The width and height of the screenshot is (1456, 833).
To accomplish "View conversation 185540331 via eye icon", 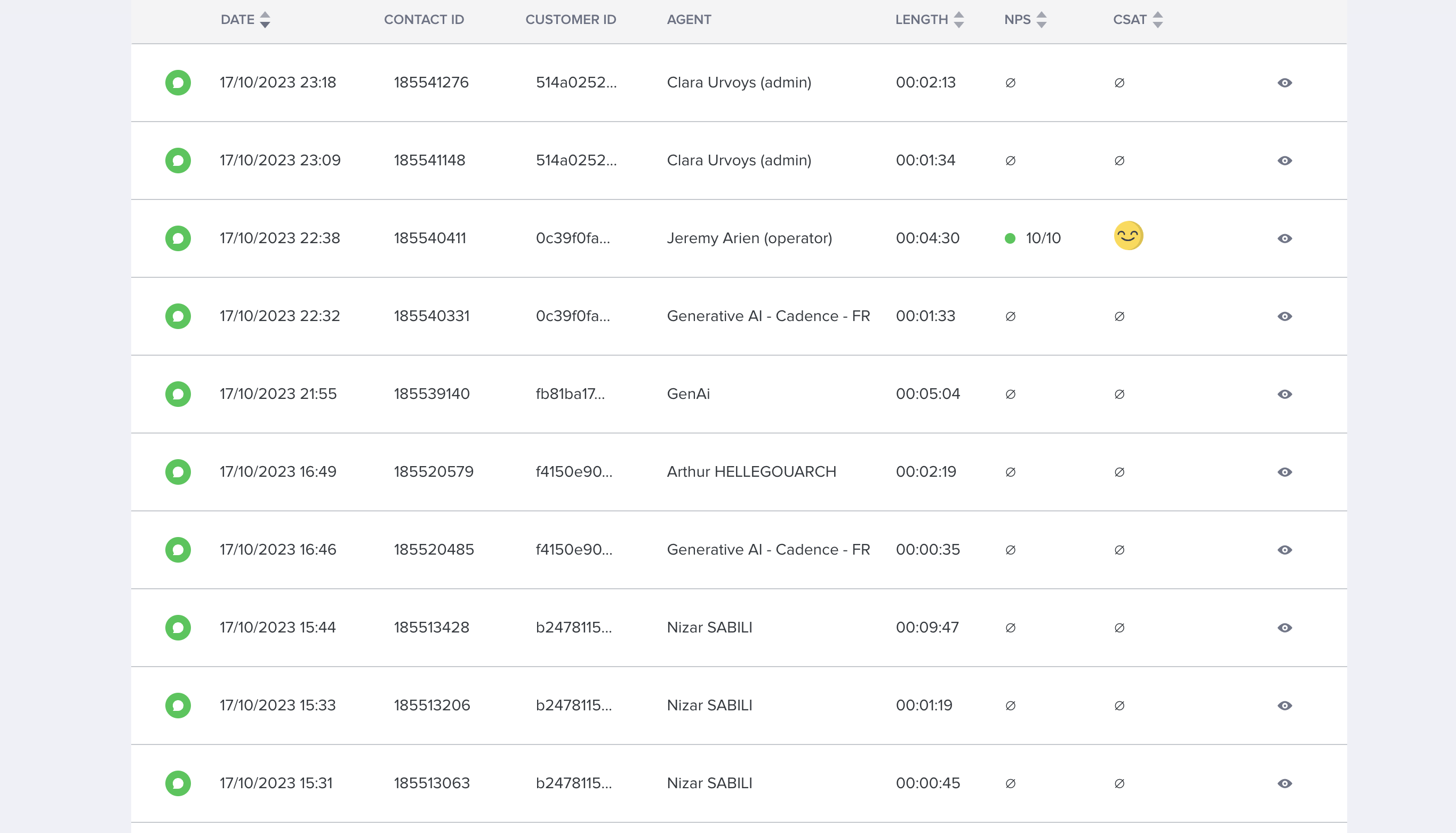I will (x=1284, y=316).
